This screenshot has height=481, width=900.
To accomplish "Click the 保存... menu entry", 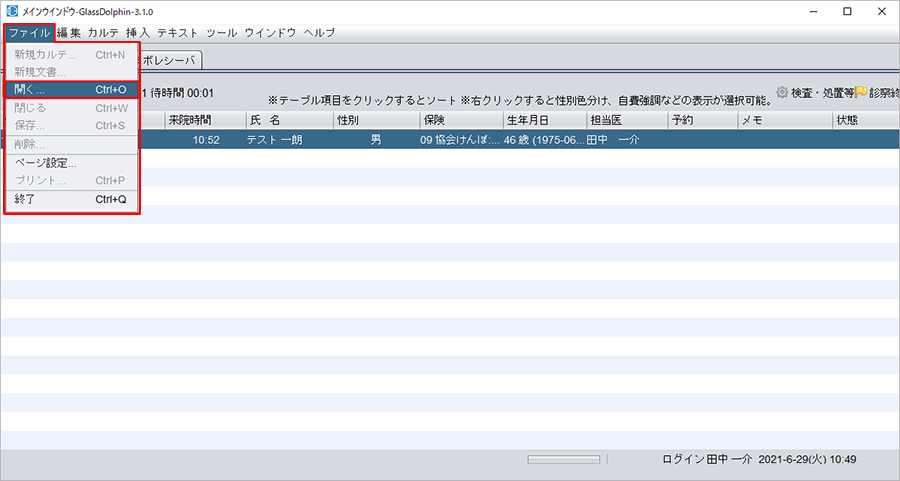I will point(72,125).
